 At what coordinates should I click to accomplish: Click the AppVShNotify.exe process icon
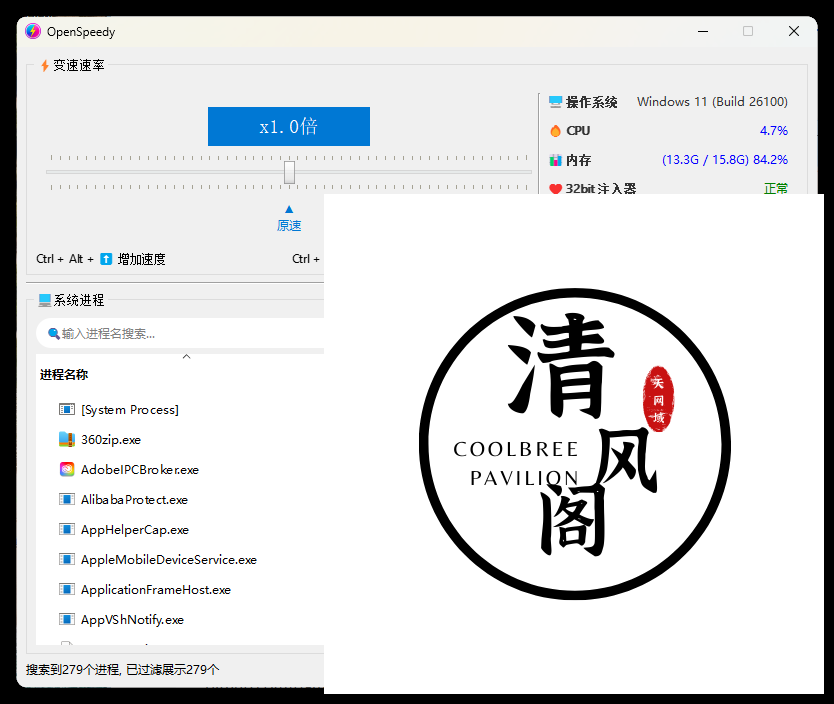[x=66, y=619]
